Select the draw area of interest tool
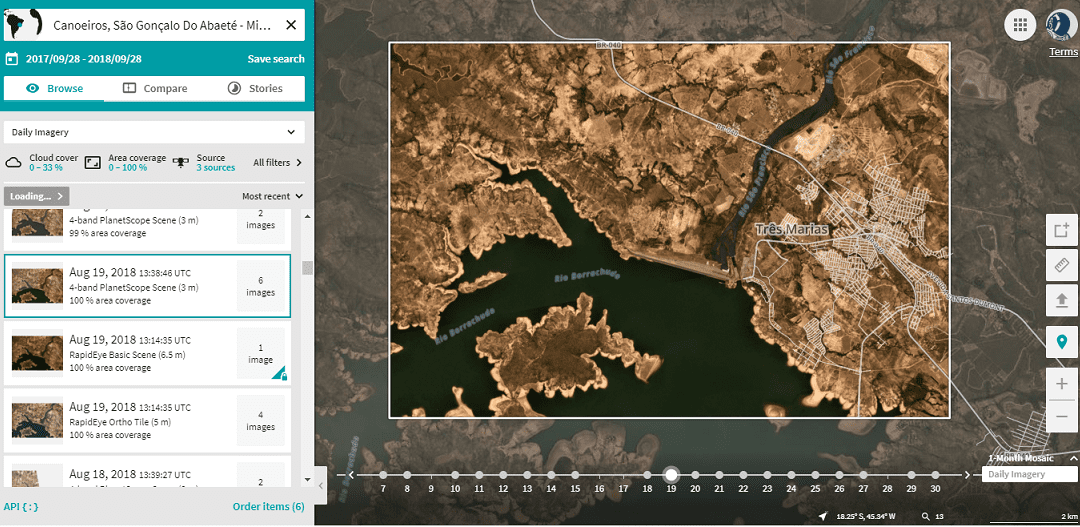The height and width of the screenshot is (527, 1080). click(1061, 231)
